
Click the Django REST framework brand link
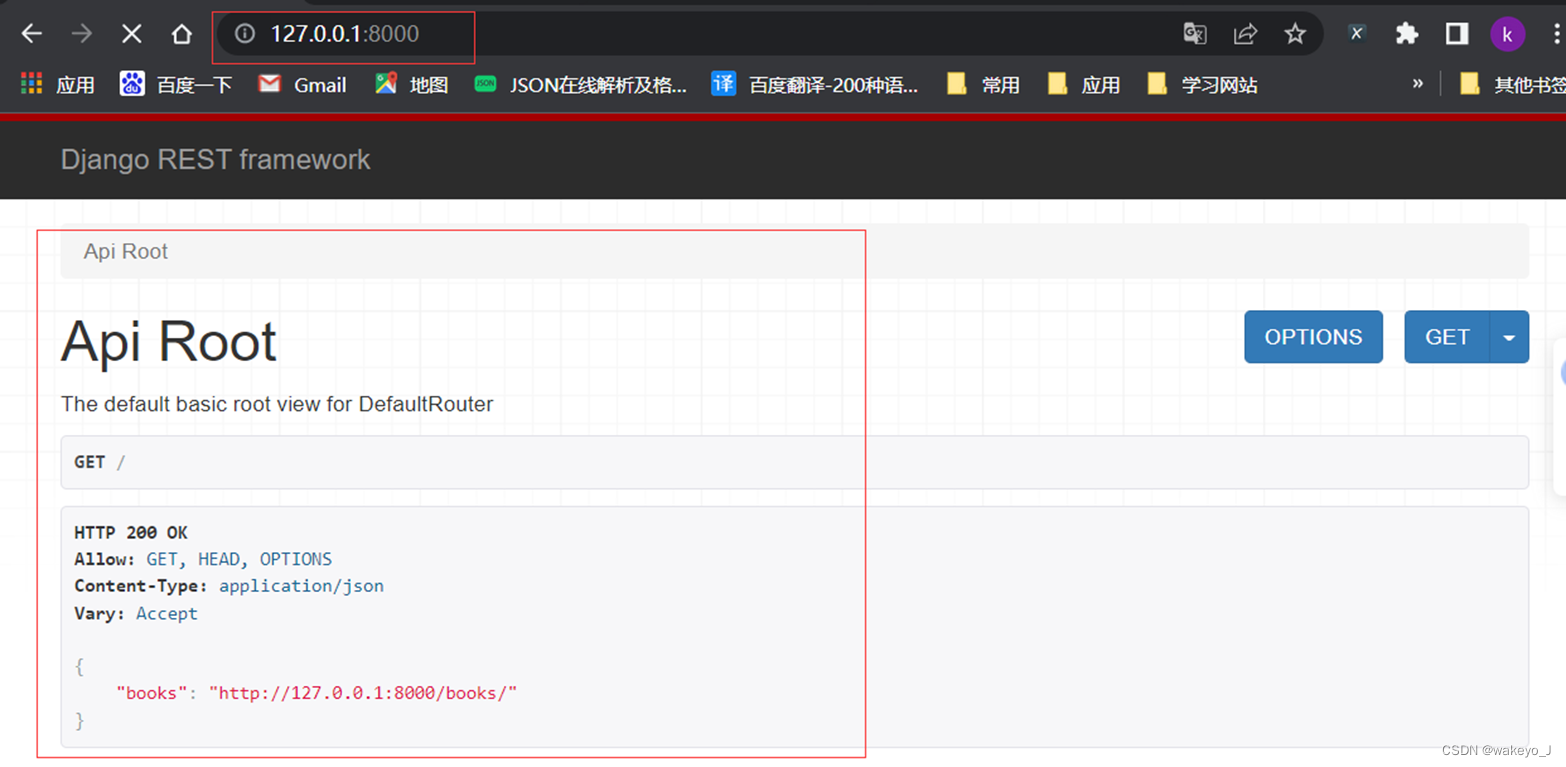(215, 160)
